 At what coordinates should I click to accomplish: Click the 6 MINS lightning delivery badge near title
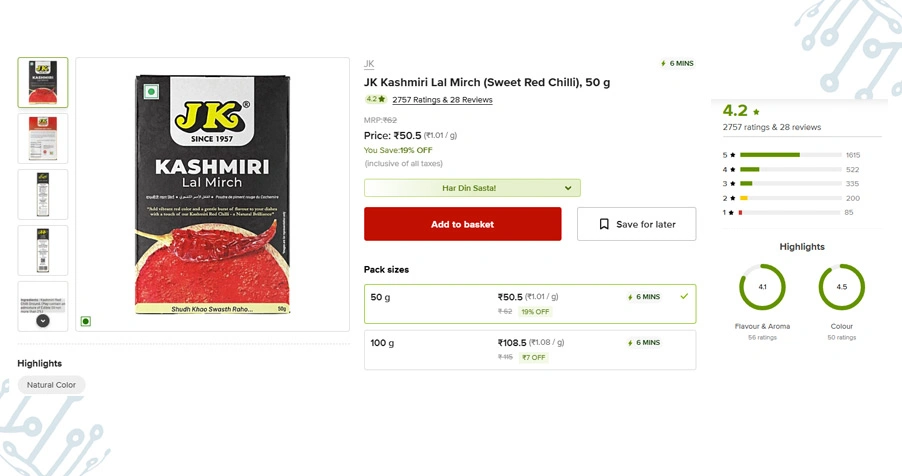[677, 63]
